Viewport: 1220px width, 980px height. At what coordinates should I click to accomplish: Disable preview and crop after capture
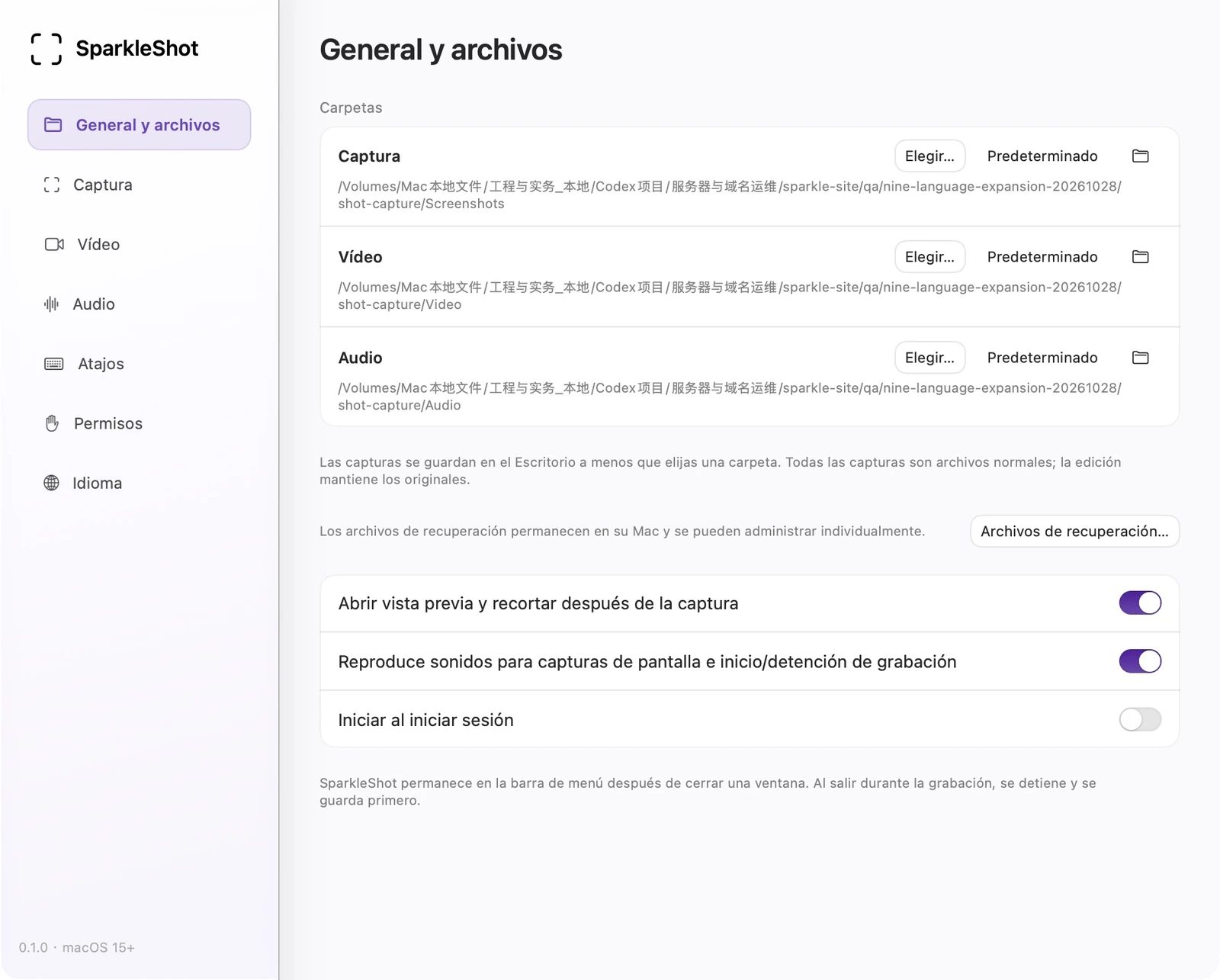pyautogui.click(x=1140, y=603)
